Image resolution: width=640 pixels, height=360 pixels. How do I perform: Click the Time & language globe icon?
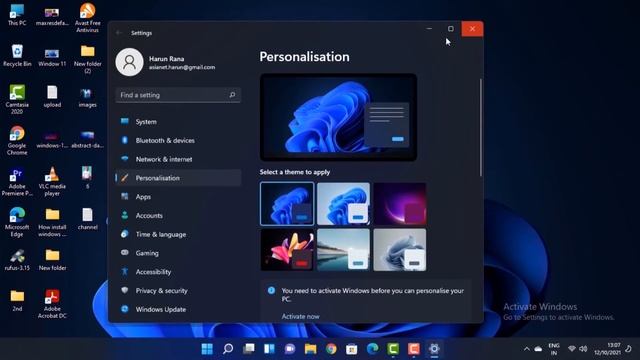(x=125, y=234)
